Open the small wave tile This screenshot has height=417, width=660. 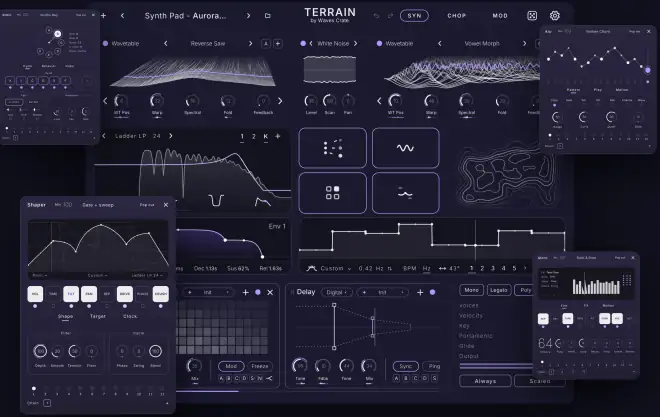(x=405, y=193)
